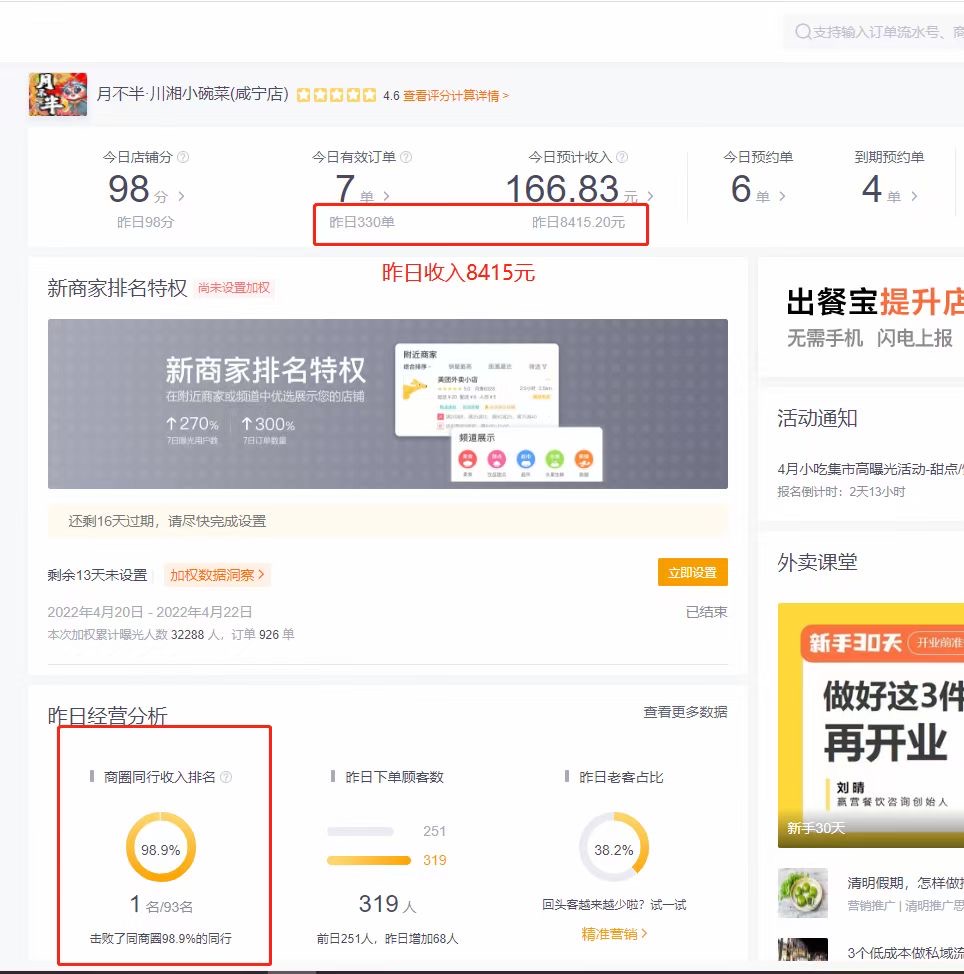
Task: Click the search magnifier icon
Action: coord(803,33)
